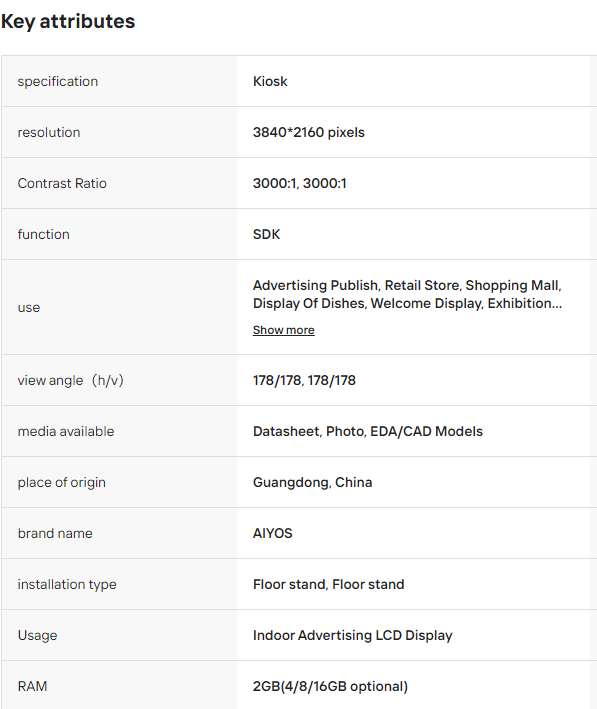This screenshot has height=709, width=597.
Task: Click Indoor Advertising LCD Display usage value
Action: [352, 635]
